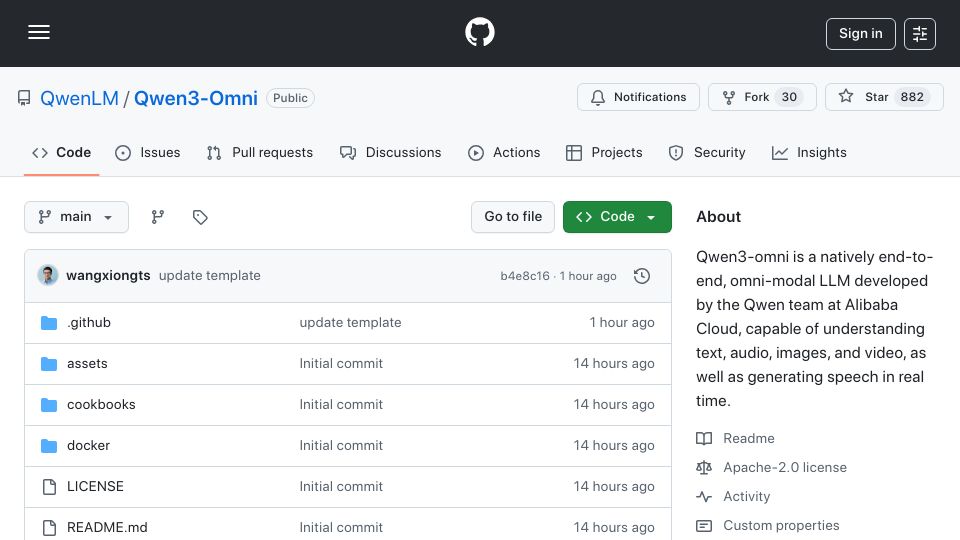Image resolution: width=960 pixels, height=540 pixels.
Task: Open wangxiongts avatar image
Action: coord(48,276)
